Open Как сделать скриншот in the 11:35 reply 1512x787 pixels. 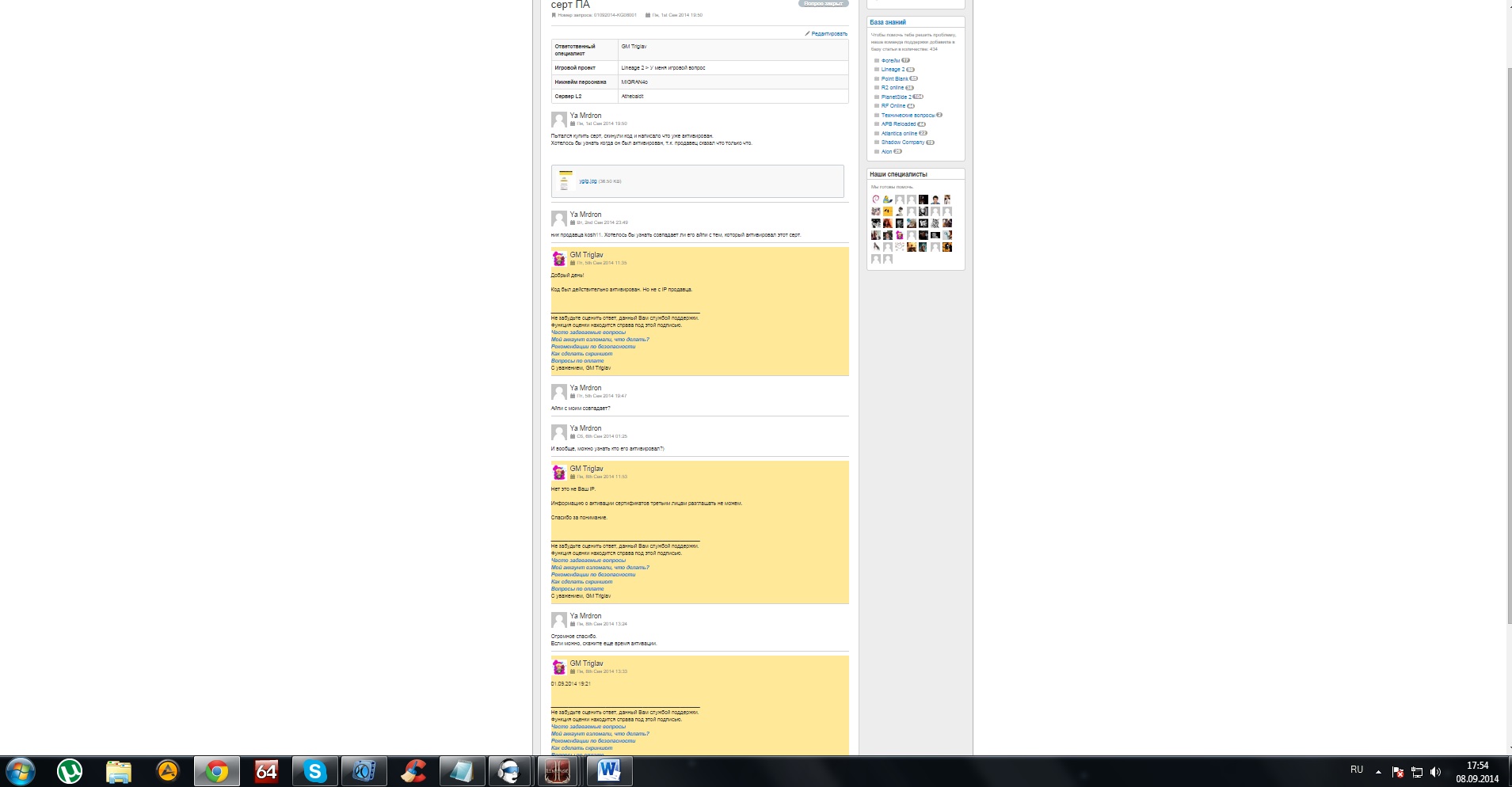[x=582, y=354]
